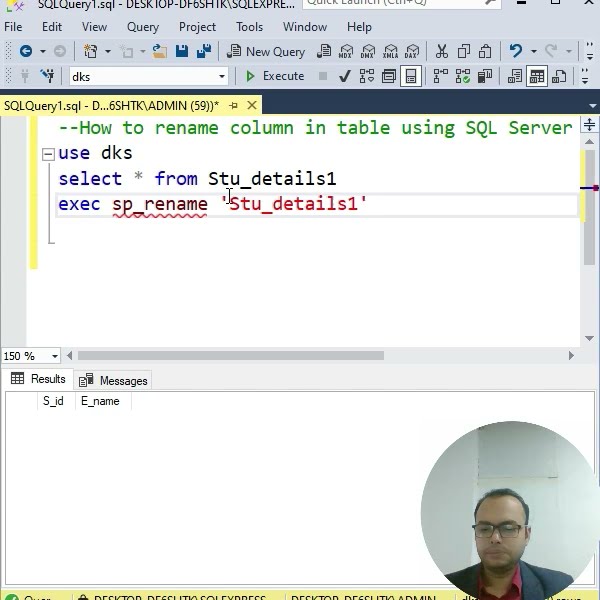Toggle Include Client Statistics
The image size is (600, 600).
485,76
